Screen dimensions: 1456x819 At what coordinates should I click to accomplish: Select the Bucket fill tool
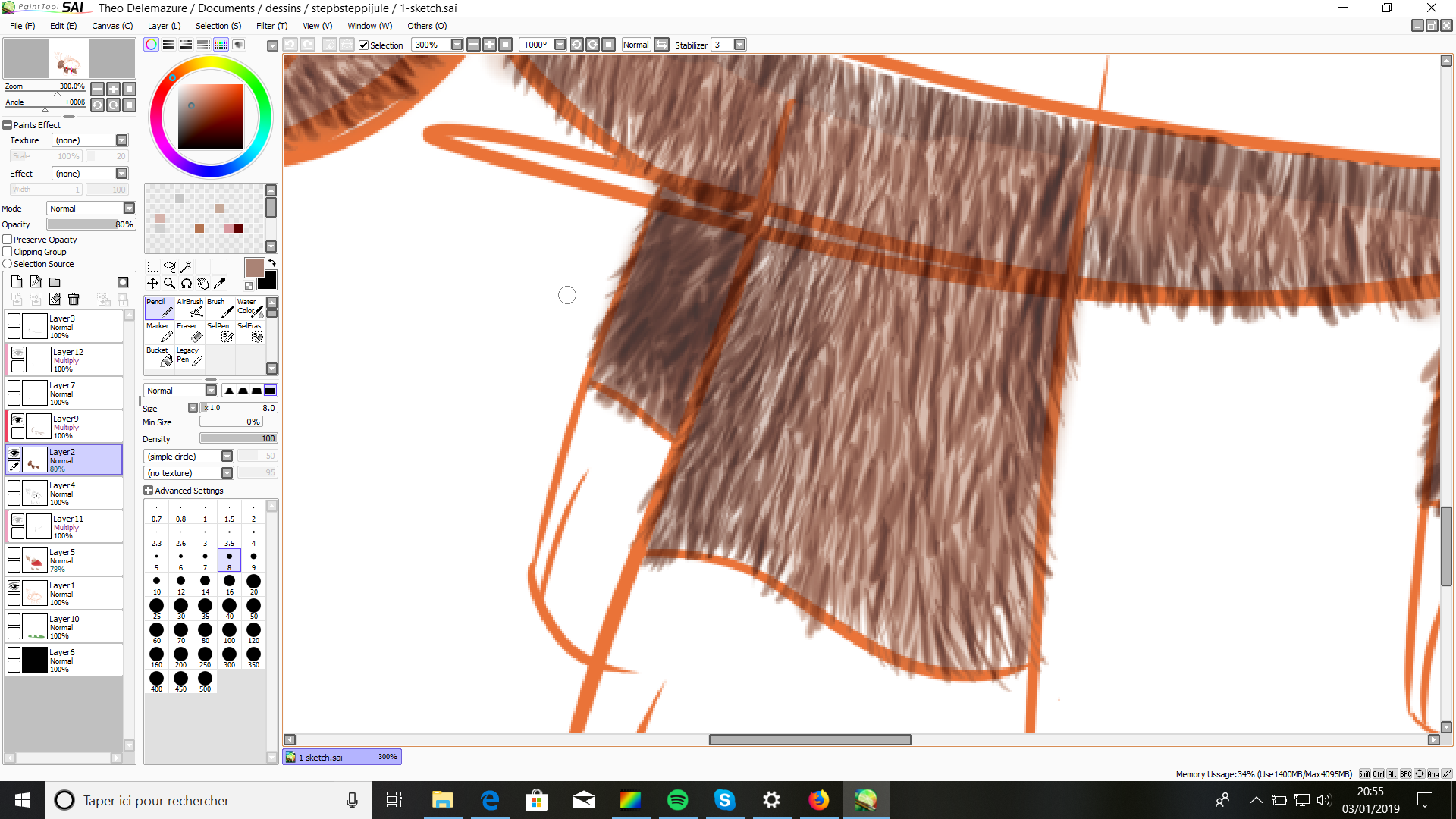point(159,356)
